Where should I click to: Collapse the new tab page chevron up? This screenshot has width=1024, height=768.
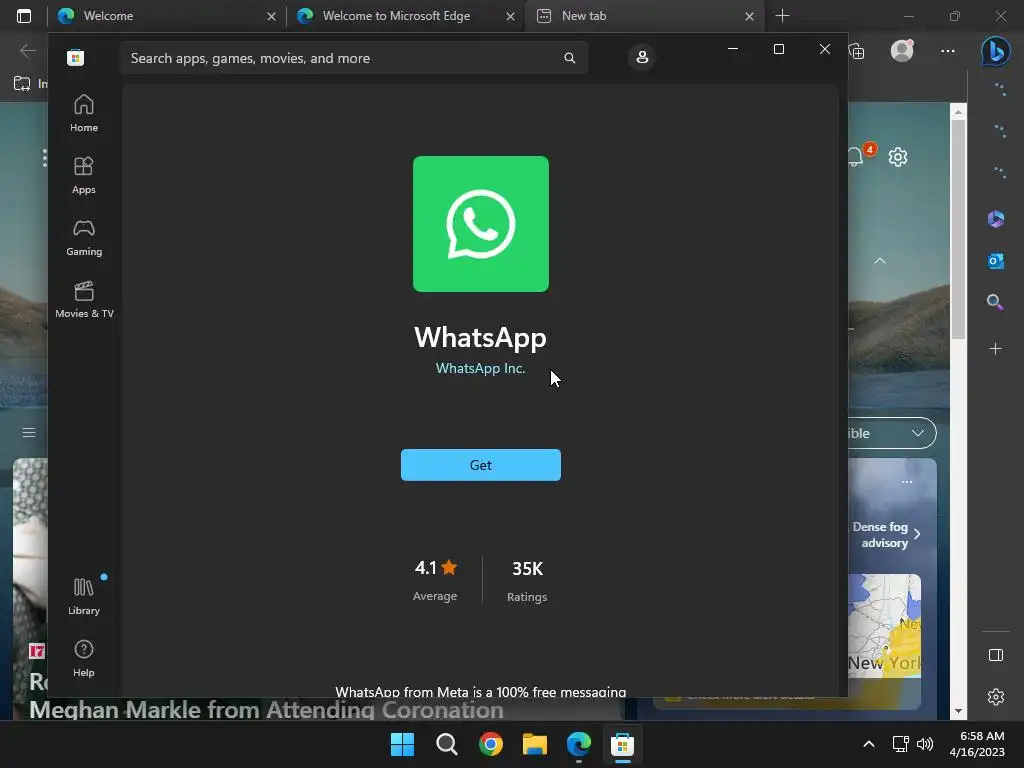coord(880,261)
